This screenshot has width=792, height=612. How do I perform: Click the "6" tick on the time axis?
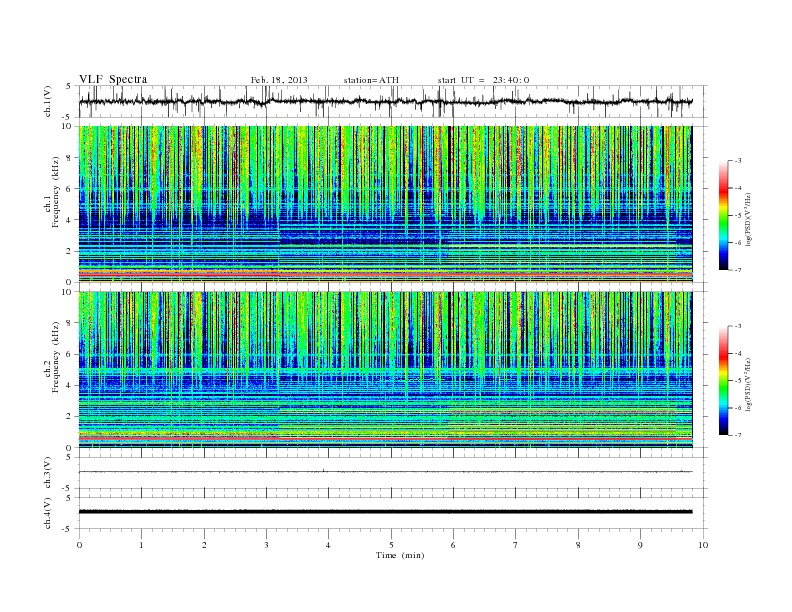pos(453,545)
